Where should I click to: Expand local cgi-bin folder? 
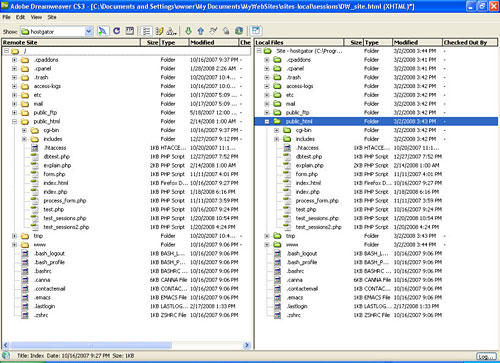point(277,130)
